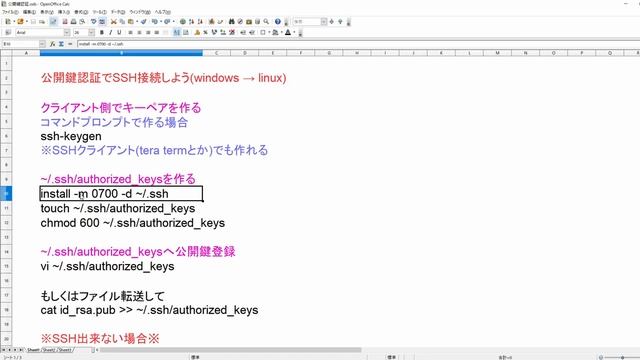The width and height of the screenshot is (640, 360).
Task: Click the Zoom magnifier icon
Action: 266,22
